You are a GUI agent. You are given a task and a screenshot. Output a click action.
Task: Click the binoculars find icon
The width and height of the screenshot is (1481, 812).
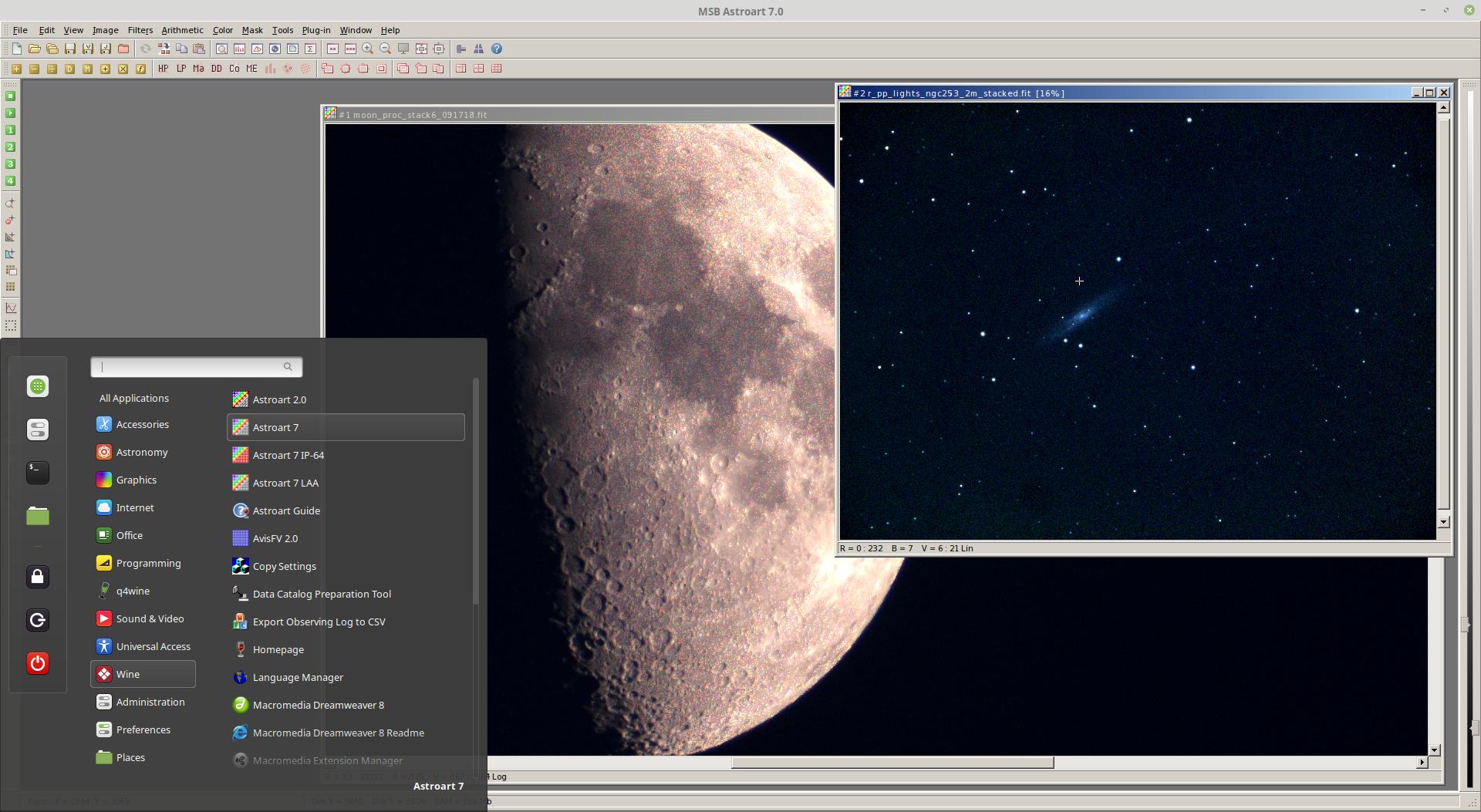(x=478, y=49)
